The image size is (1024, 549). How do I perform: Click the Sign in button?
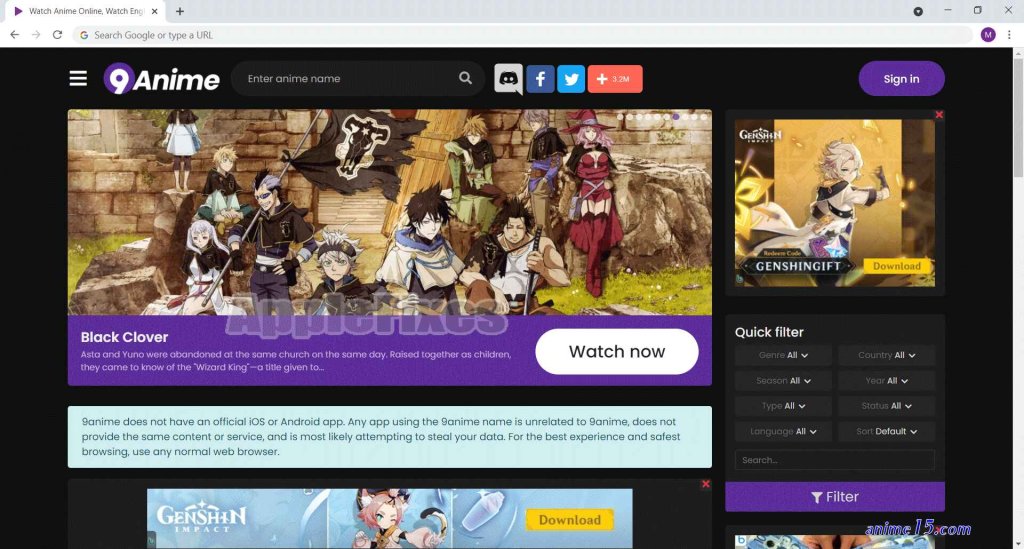[901, 79]
